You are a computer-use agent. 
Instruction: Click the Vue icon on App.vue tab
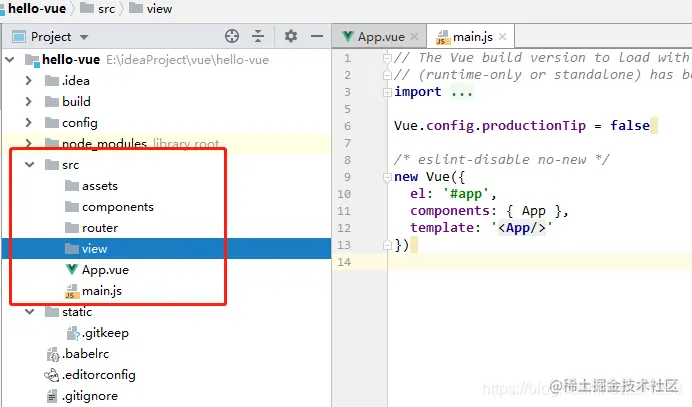348,37
